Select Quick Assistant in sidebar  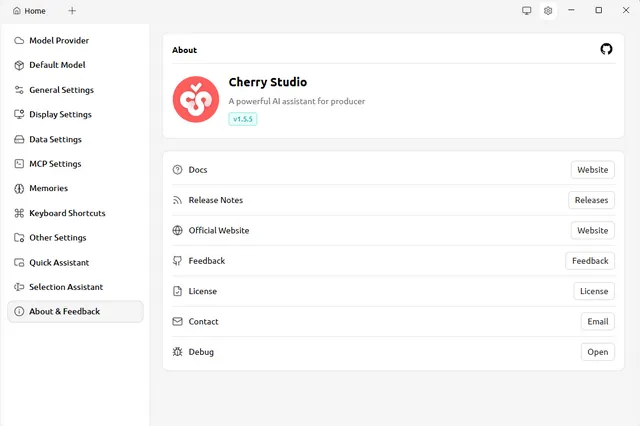click(x=59, y=262)
